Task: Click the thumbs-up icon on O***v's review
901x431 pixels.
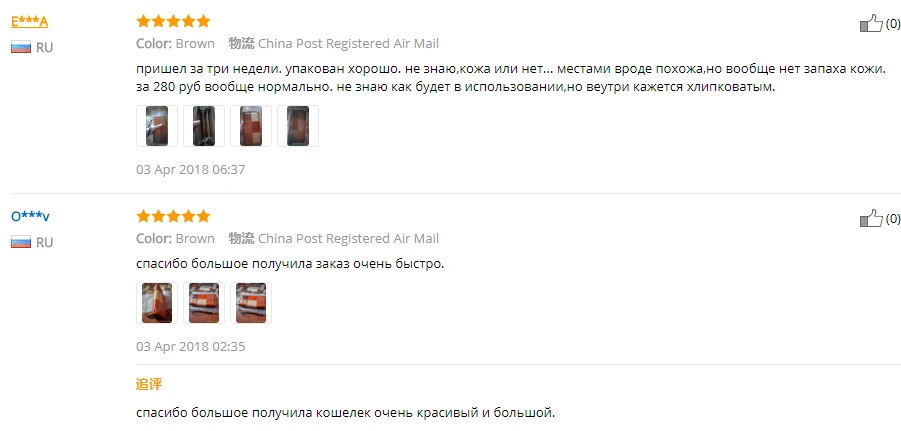Action: (x=871, y=218)
